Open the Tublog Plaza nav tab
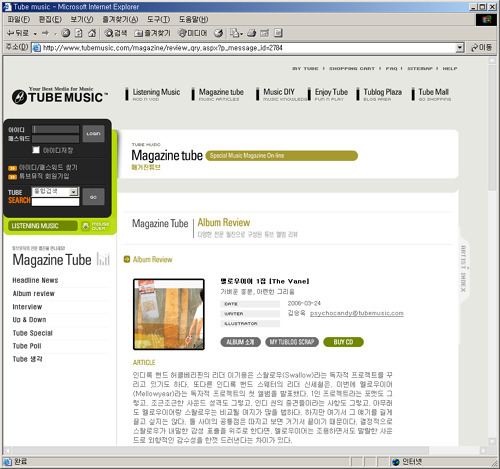500x469 pixels. [379, 94]
